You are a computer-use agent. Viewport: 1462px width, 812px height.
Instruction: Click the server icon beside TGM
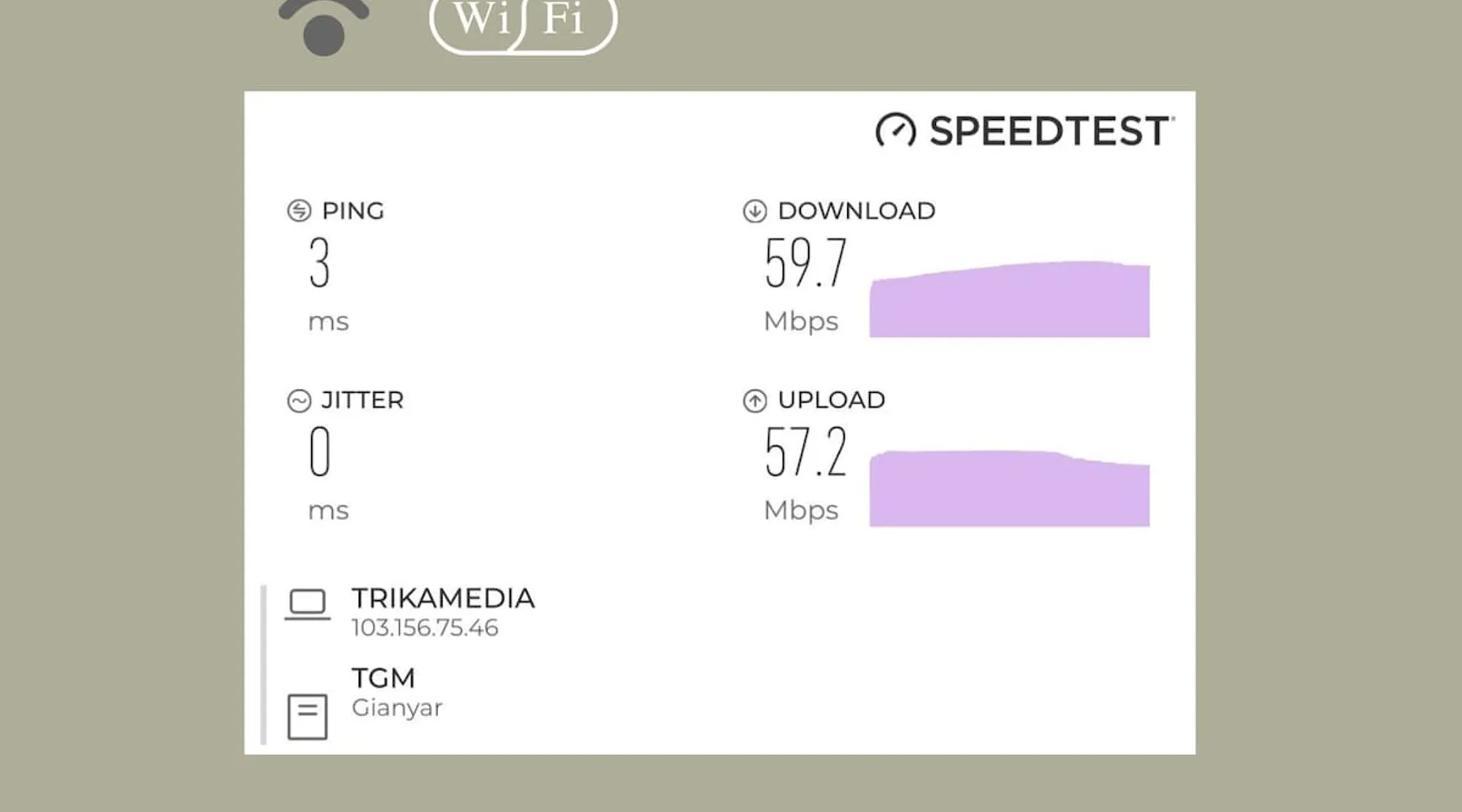[307, 716]
